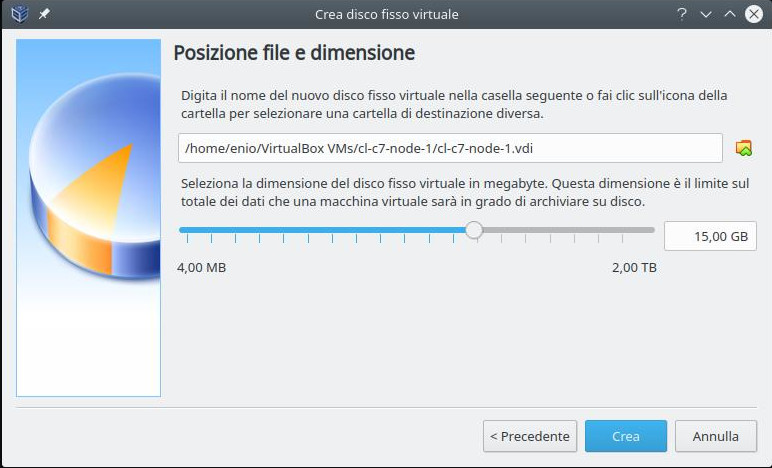The image size is (772, 468).
Task: Click the 2,00 TB maximum size label
Action: point(634,268)
